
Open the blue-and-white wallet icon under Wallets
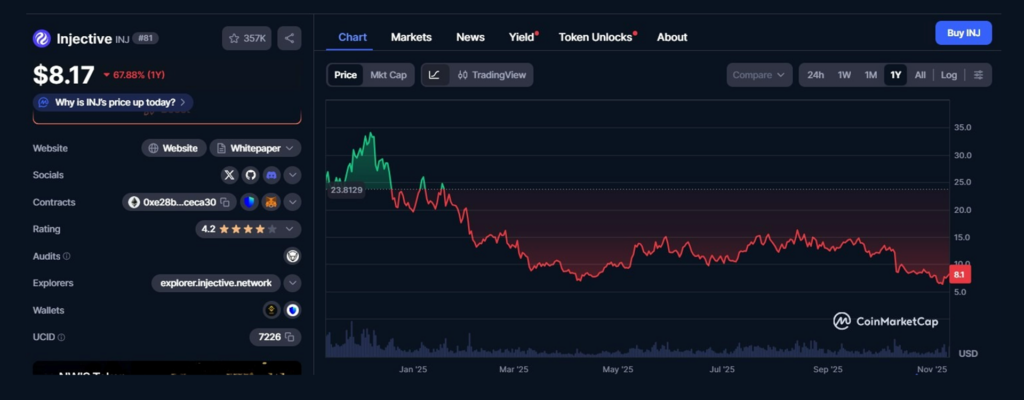point(293,310)
